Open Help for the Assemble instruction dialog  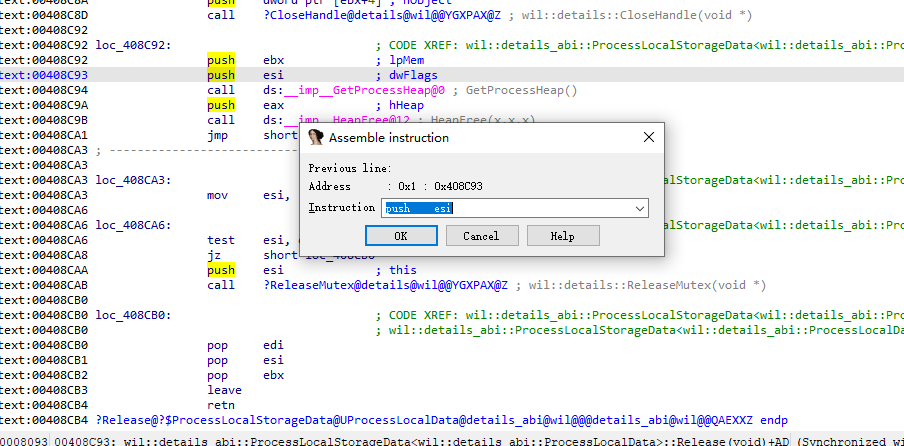click(x=562, y=236)
